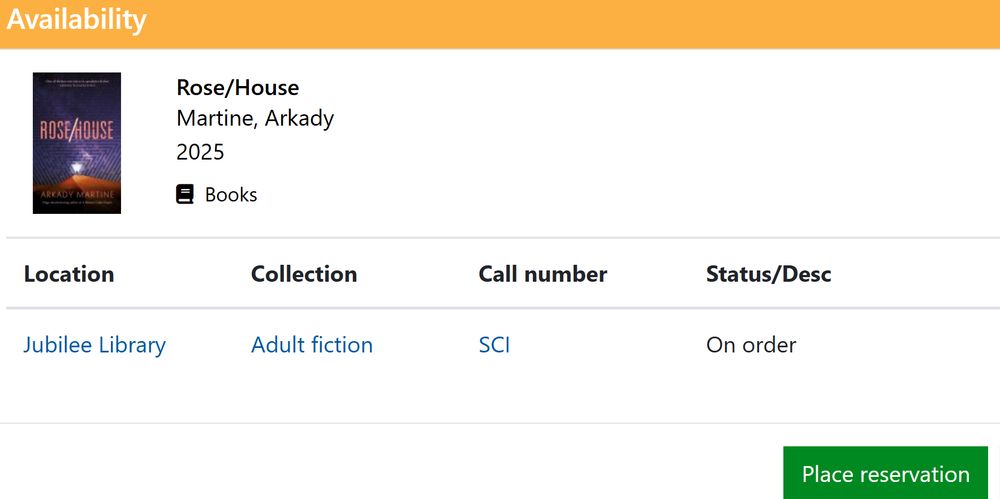The width and height of the screenshot is (1000, 499).
Task: Click the Books format label
Action: (x=231, y=194)
